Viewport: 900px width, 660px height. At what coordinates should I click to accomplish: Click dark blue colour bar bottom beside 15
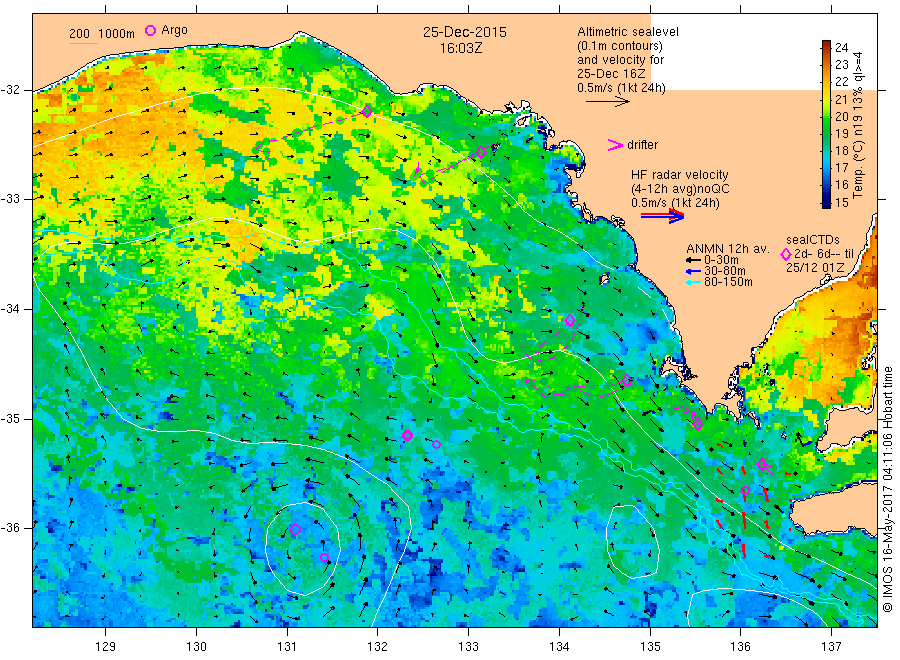click(826, 202)
